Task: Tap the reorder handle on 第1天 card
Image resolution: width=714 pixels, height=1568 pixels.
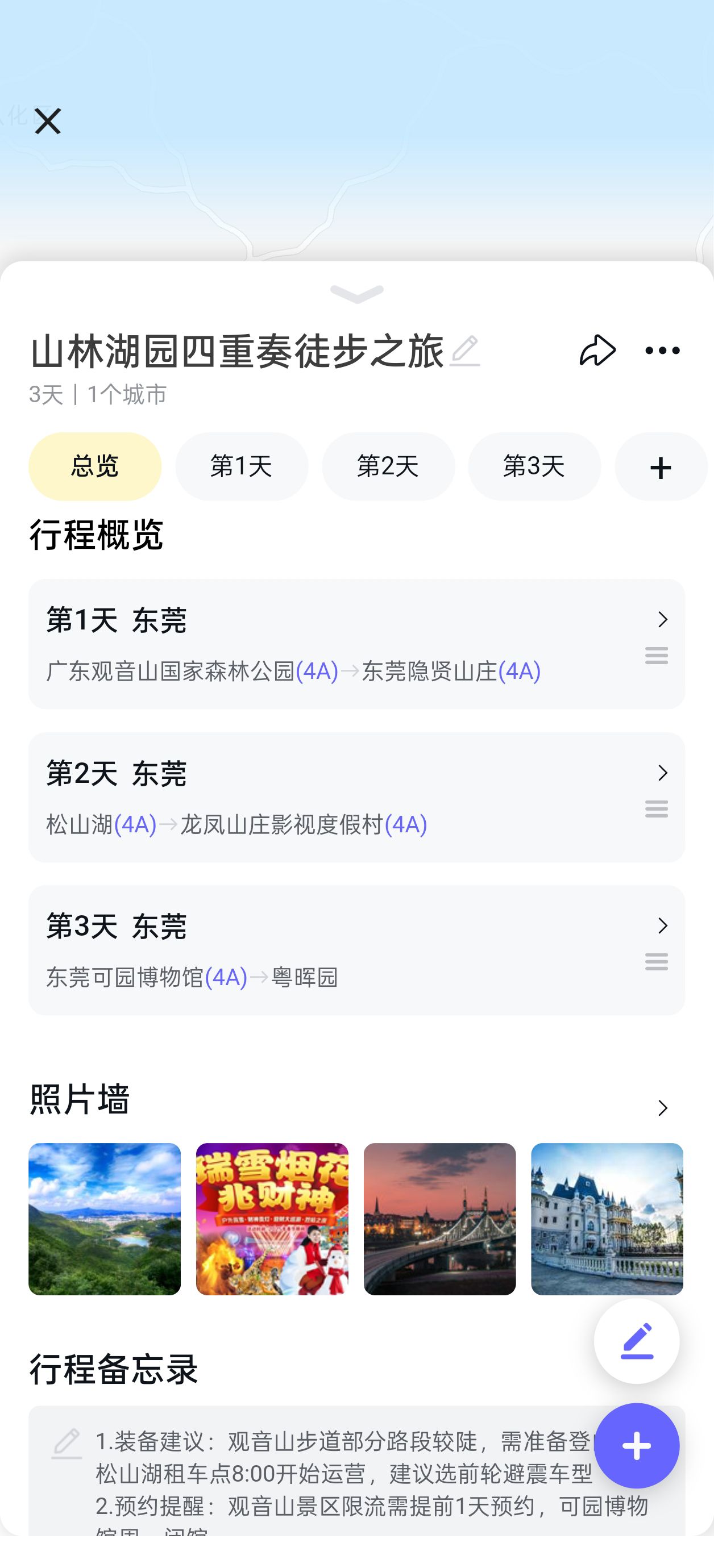Action: point(656,656)
